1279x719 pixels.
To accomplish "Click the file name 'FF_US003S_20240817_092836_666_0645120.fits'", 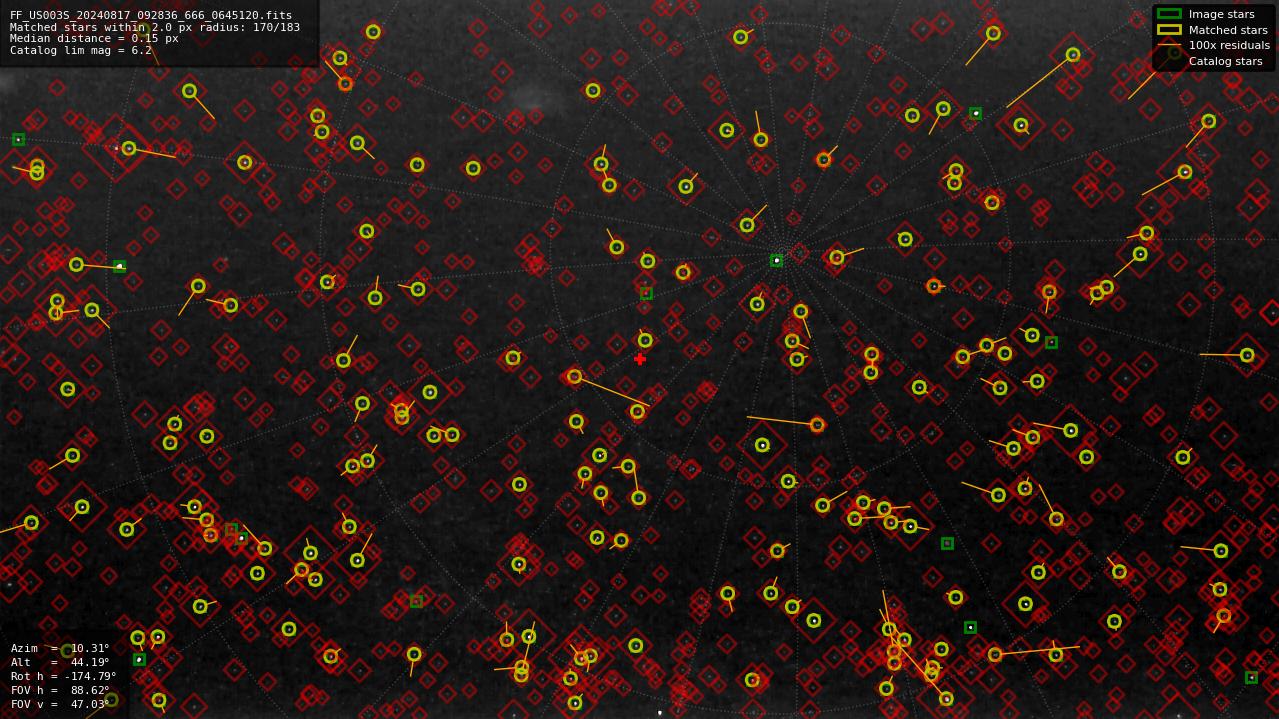I will [151, 16].
